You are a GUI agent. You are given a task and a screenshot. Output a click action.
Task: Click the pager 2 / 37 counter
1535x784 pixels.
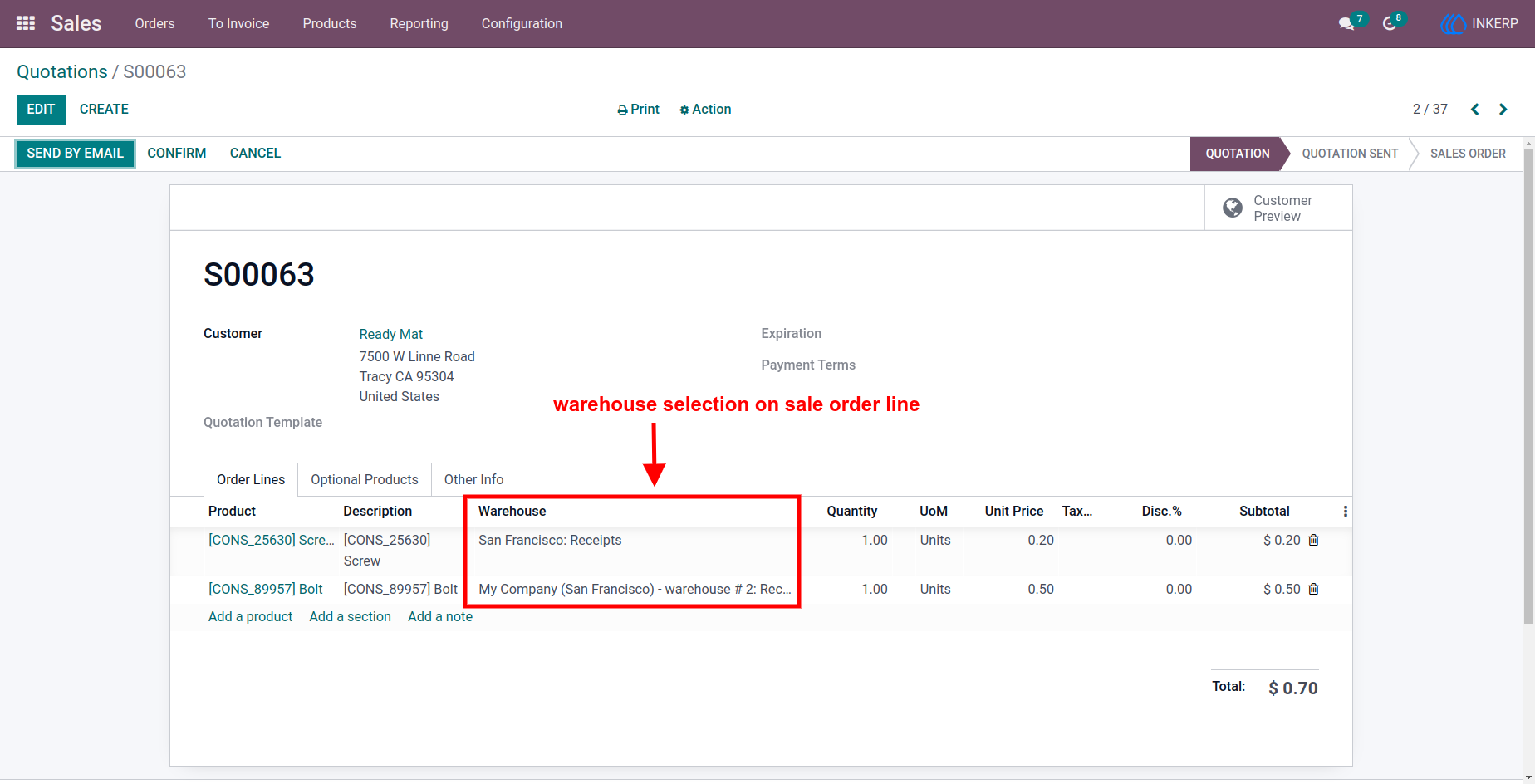pyautogui.click(x=1430, y=109)
